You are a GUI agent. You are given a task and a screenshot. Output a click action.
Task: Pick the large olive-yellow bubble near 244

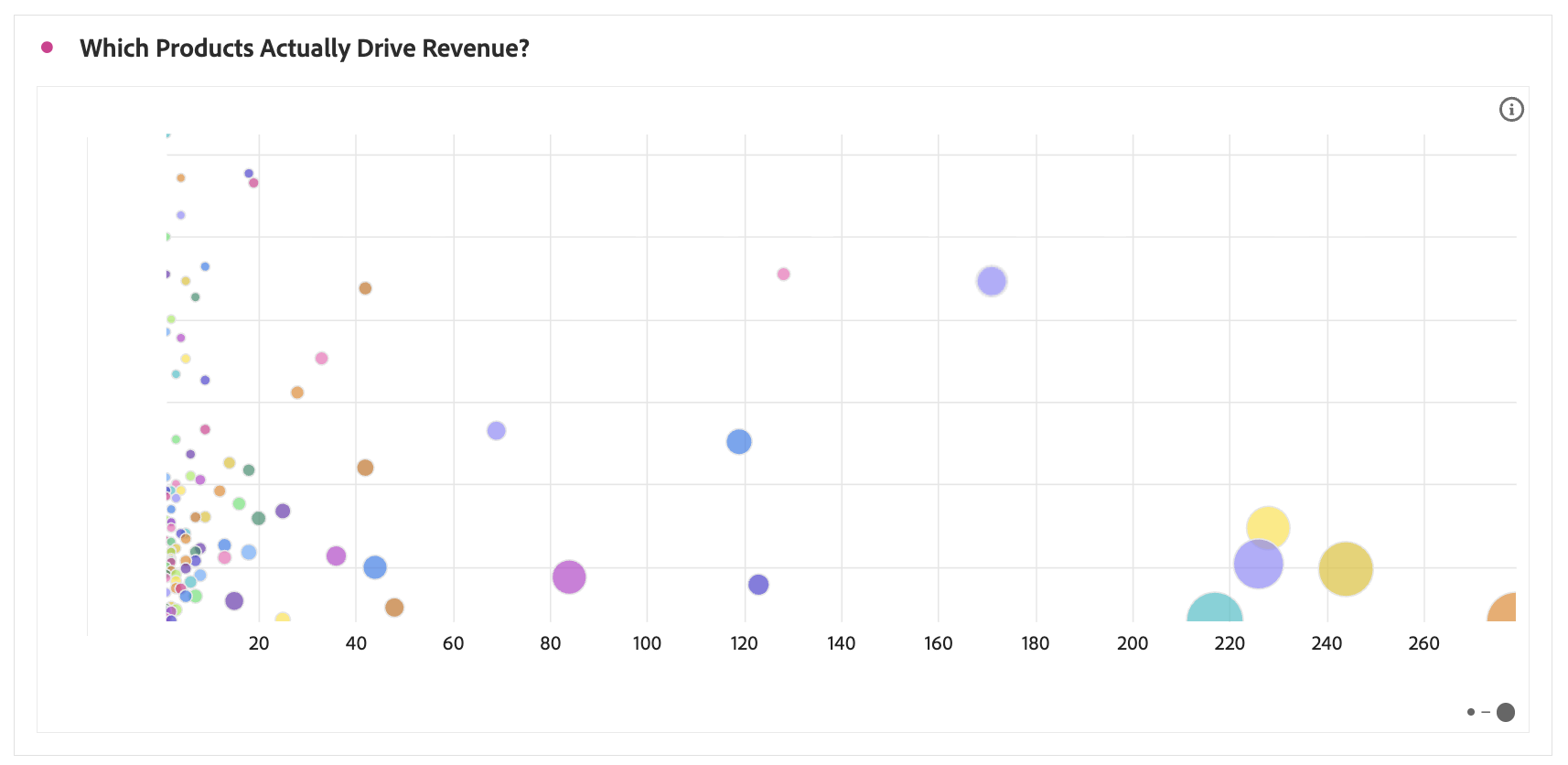tap(1346, 569)
